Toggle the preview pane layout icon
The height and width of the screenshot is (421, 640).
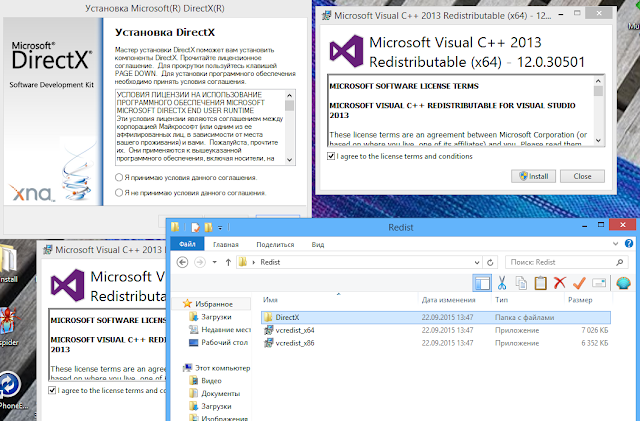(x=482, y=283)
